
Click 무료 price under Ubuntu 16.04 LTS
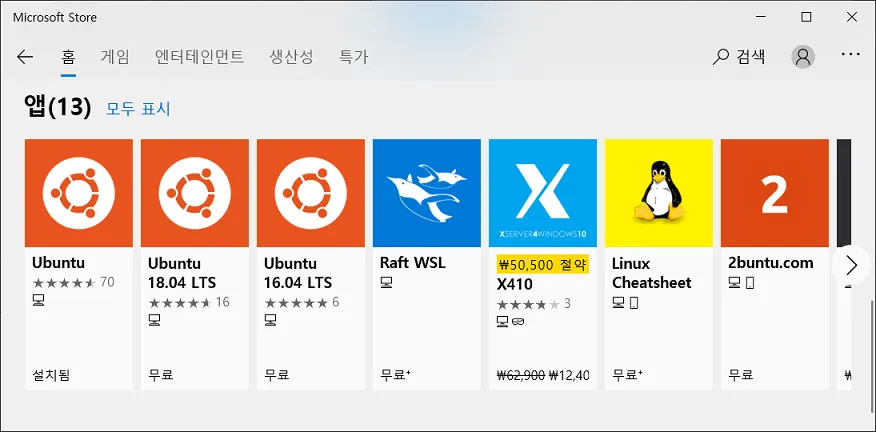click(x=277, y=374)
